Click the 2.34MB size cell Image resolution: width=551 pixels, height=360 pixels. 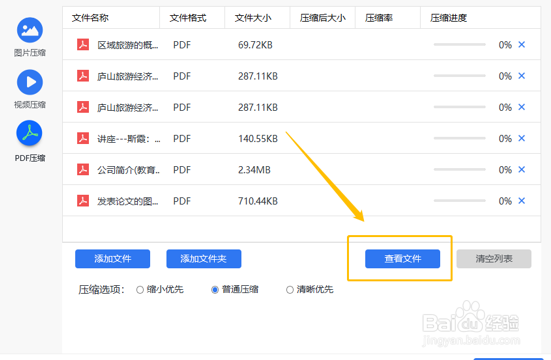254,170
